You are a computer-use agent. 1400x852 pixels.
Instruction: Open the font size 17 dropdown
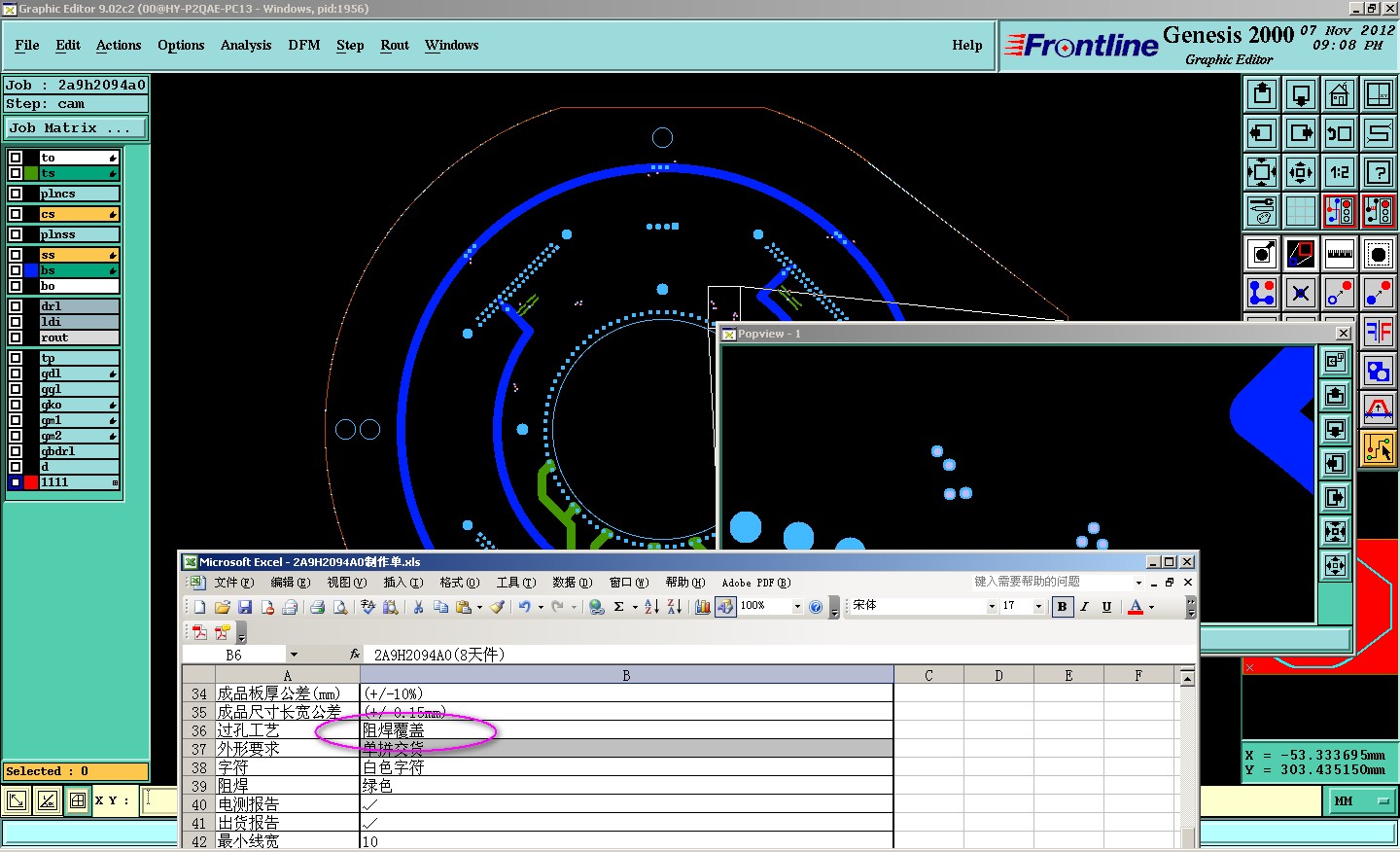pyautogui.click(x=1038, y=607)
